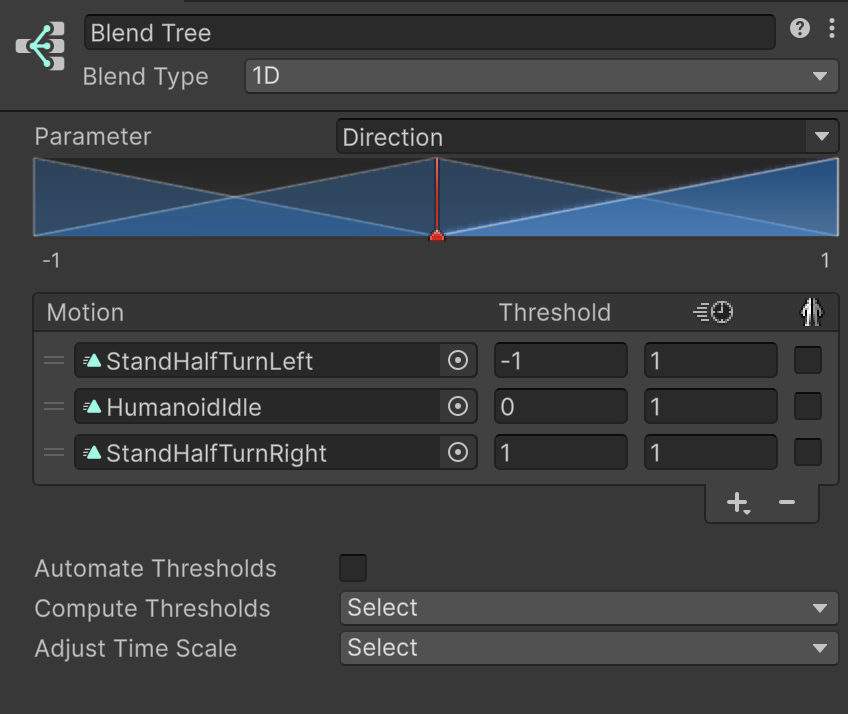848x714 pixels.
Task: Edit threshold field of StandHalfTurnRight
Action: coord(561,452)
